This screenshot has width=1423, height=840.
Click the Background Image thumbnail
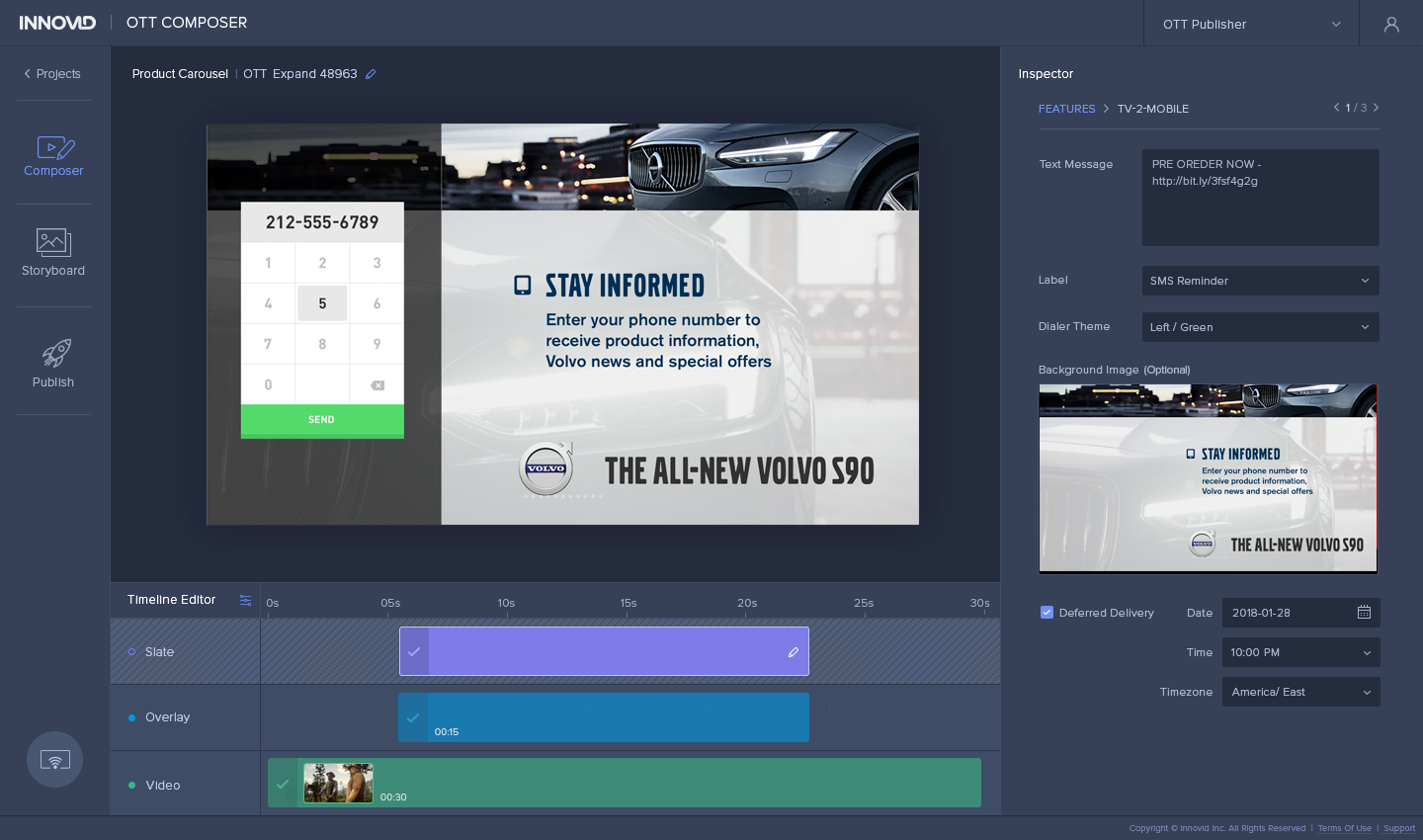coord(1208,478)
